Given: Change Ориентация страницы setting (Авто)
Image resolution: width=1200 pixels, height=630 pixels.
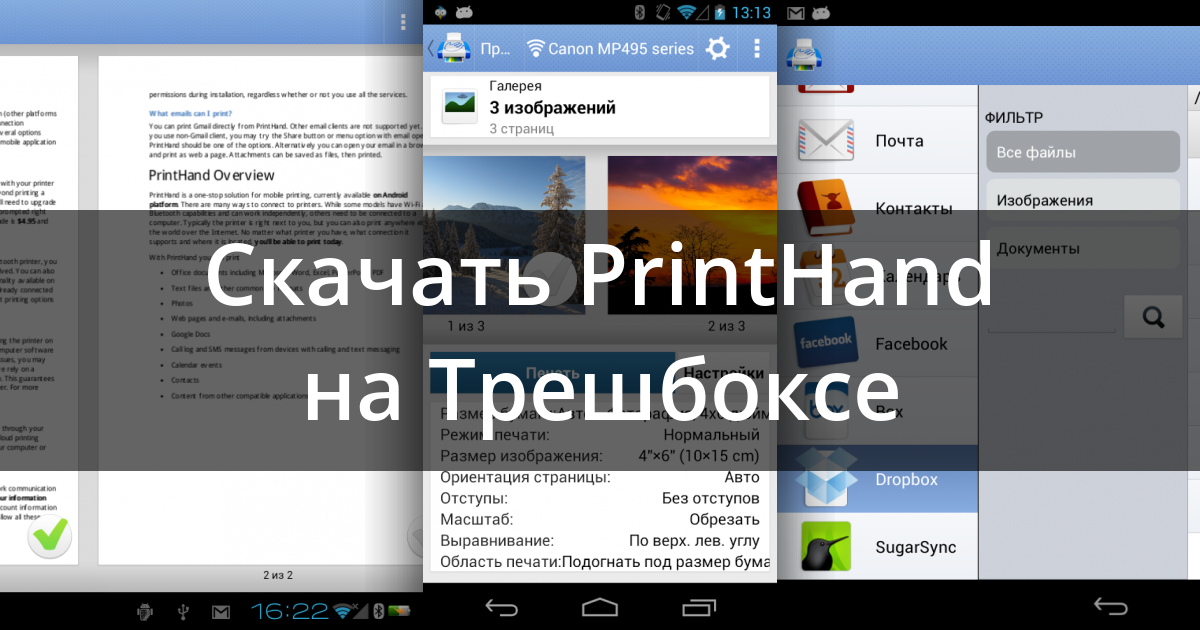Looking at the screenshot, I should click(600, 477).
